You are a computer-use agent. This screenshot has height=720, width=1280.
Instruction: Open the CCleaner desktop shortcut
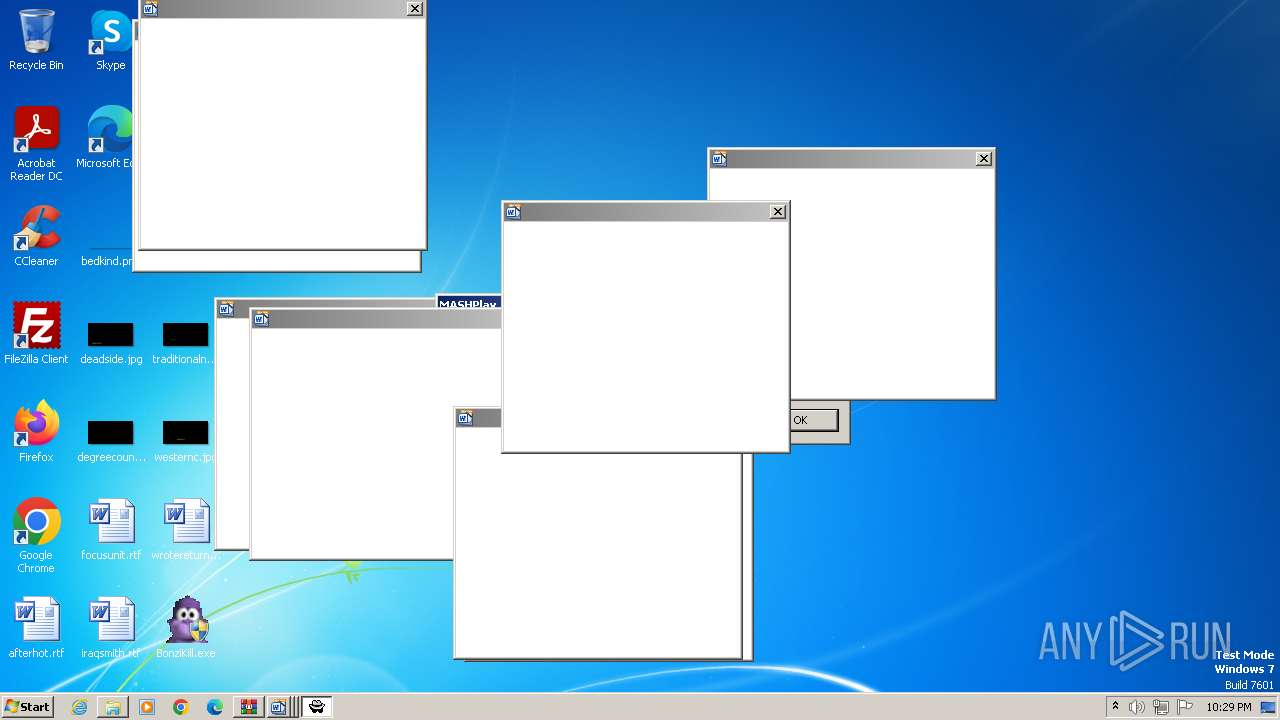[36, 236]
